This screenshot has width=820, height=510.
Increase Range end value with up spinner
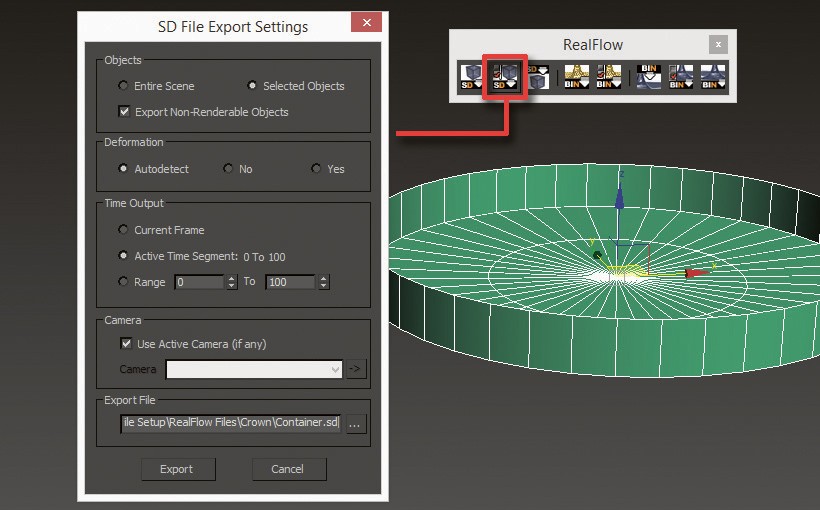coord(324,278)
